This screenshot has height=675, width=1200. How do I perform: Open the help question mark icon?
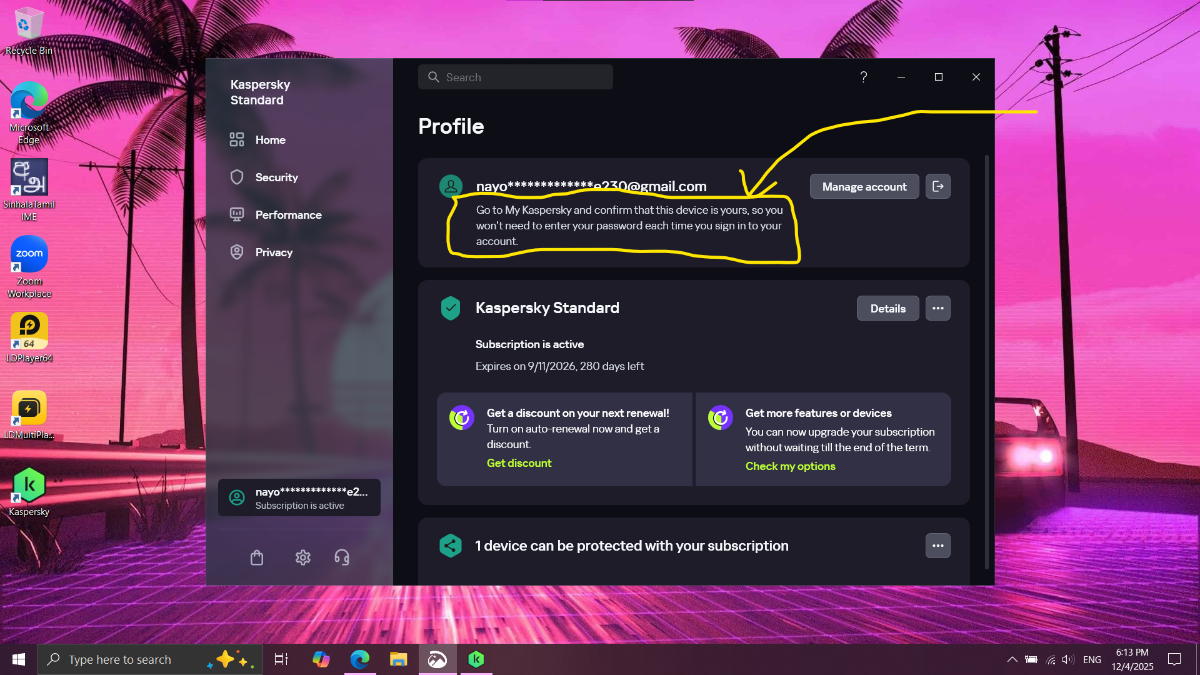[864, 77]
